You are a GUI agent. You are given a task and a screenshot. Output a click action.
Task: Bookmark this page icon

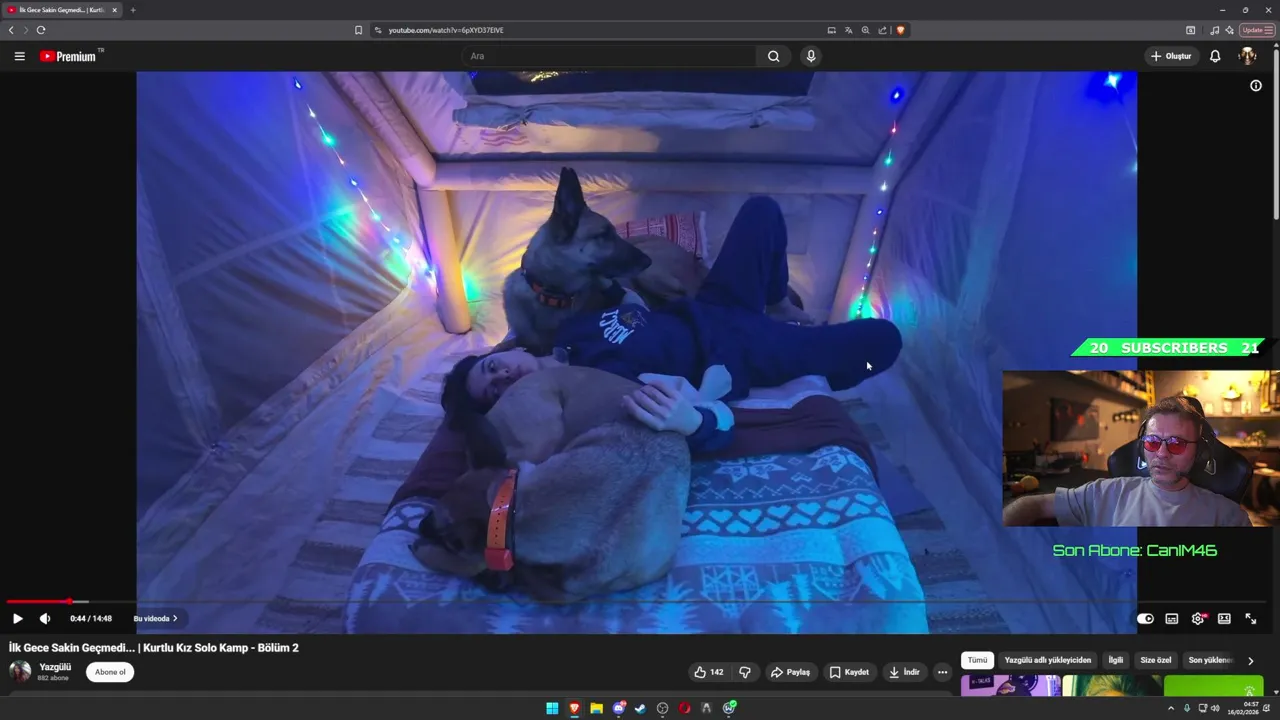click(359, 30)
